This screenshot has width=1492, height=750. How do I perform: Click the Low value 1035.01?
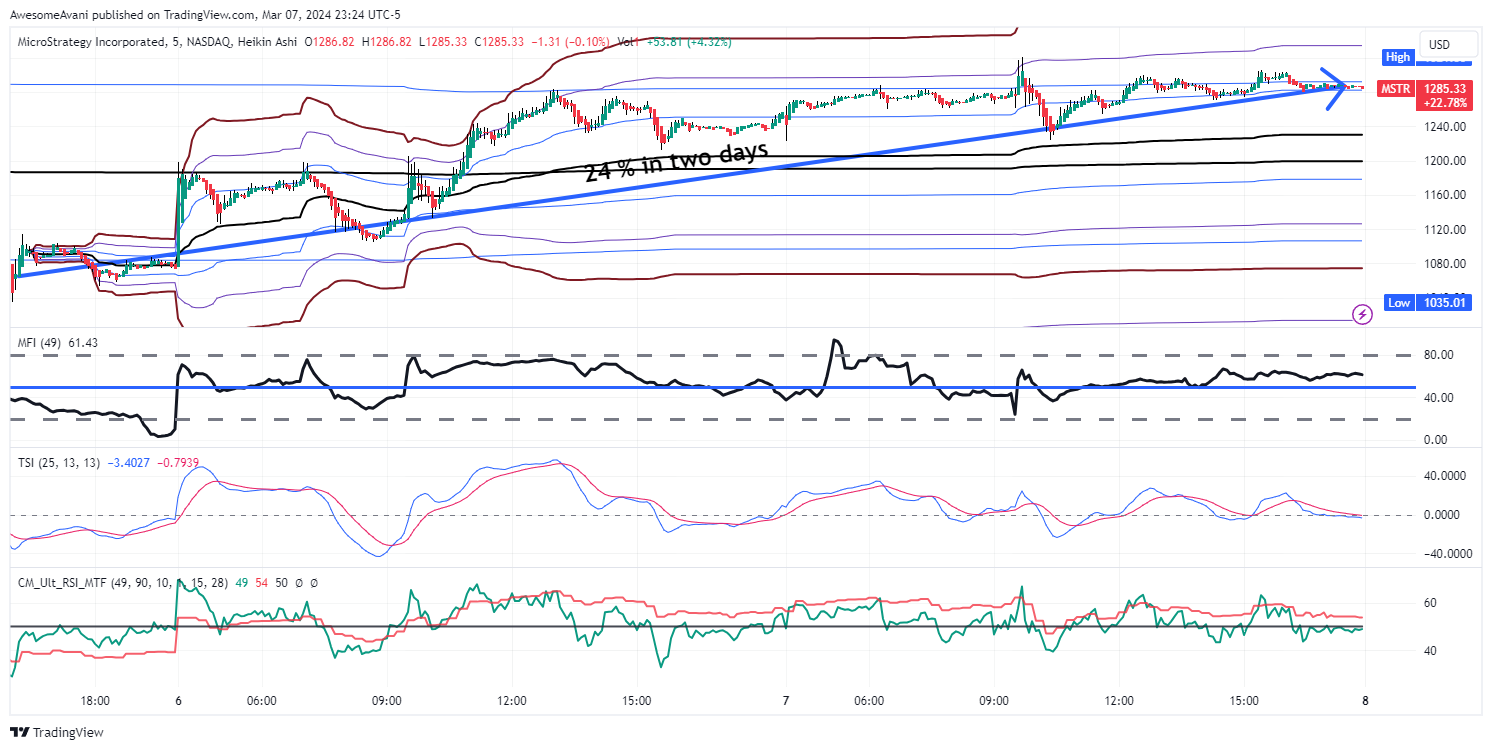(x=1443, y=301)
